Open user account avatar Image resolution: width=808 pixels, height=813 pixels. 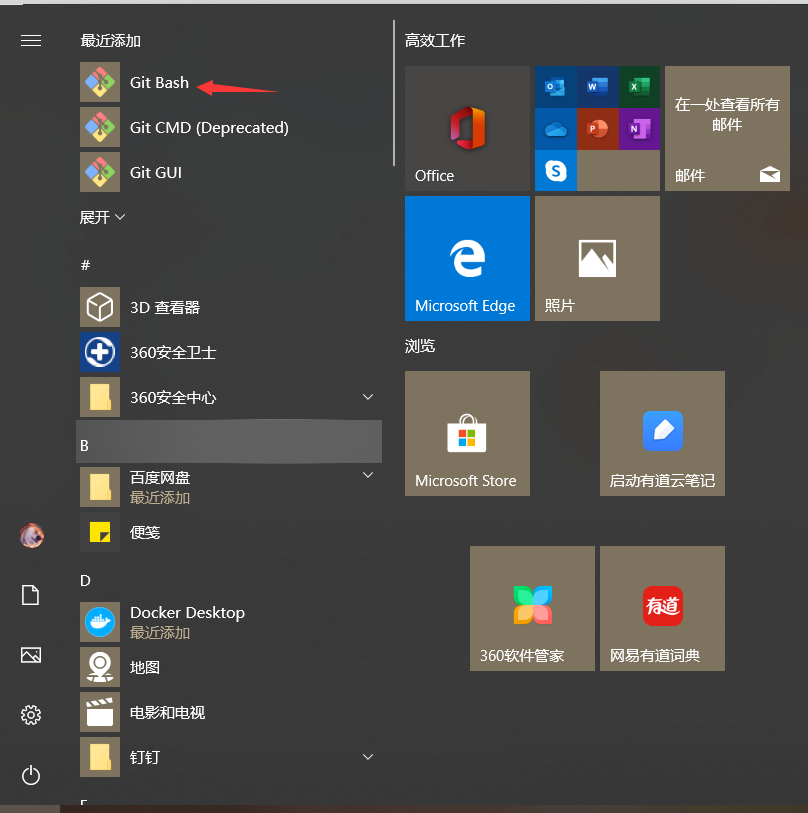pyautogui.click(x=31, y=536)
